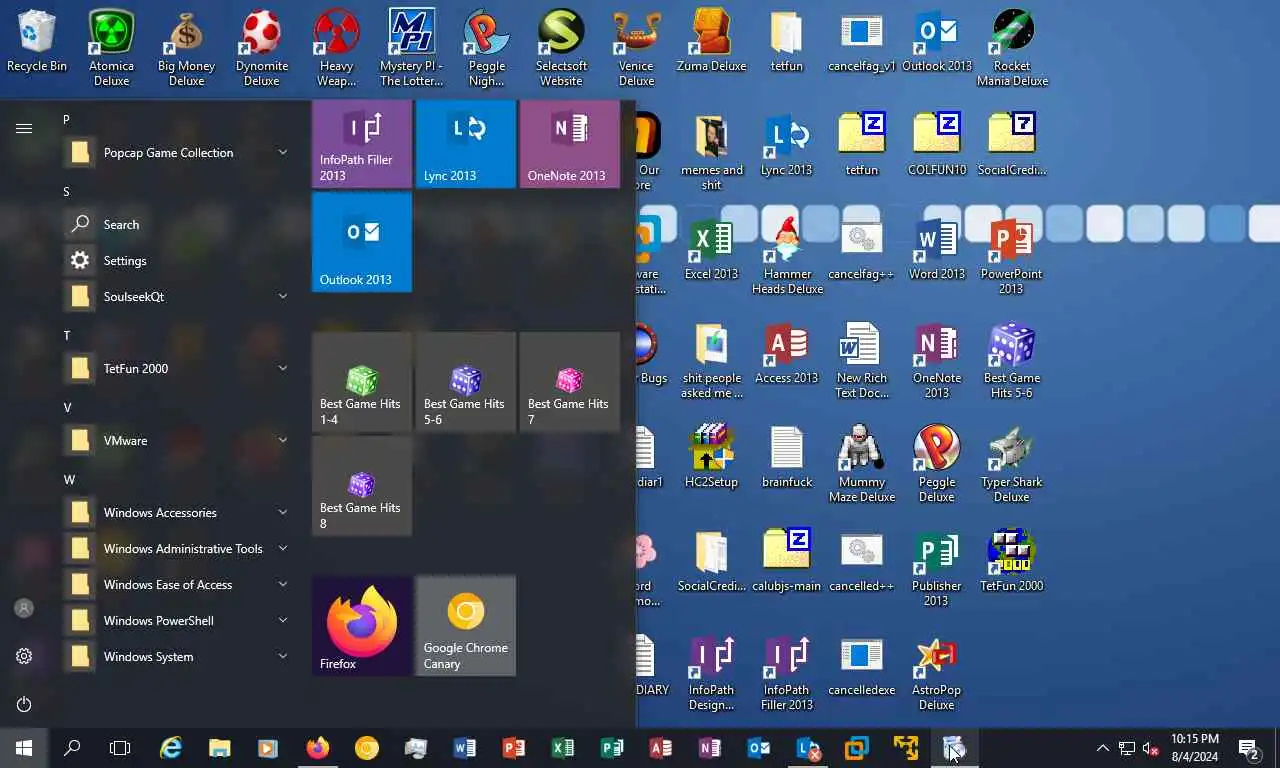Open InfoPath Designer desktop shortcut

[711, 672]
